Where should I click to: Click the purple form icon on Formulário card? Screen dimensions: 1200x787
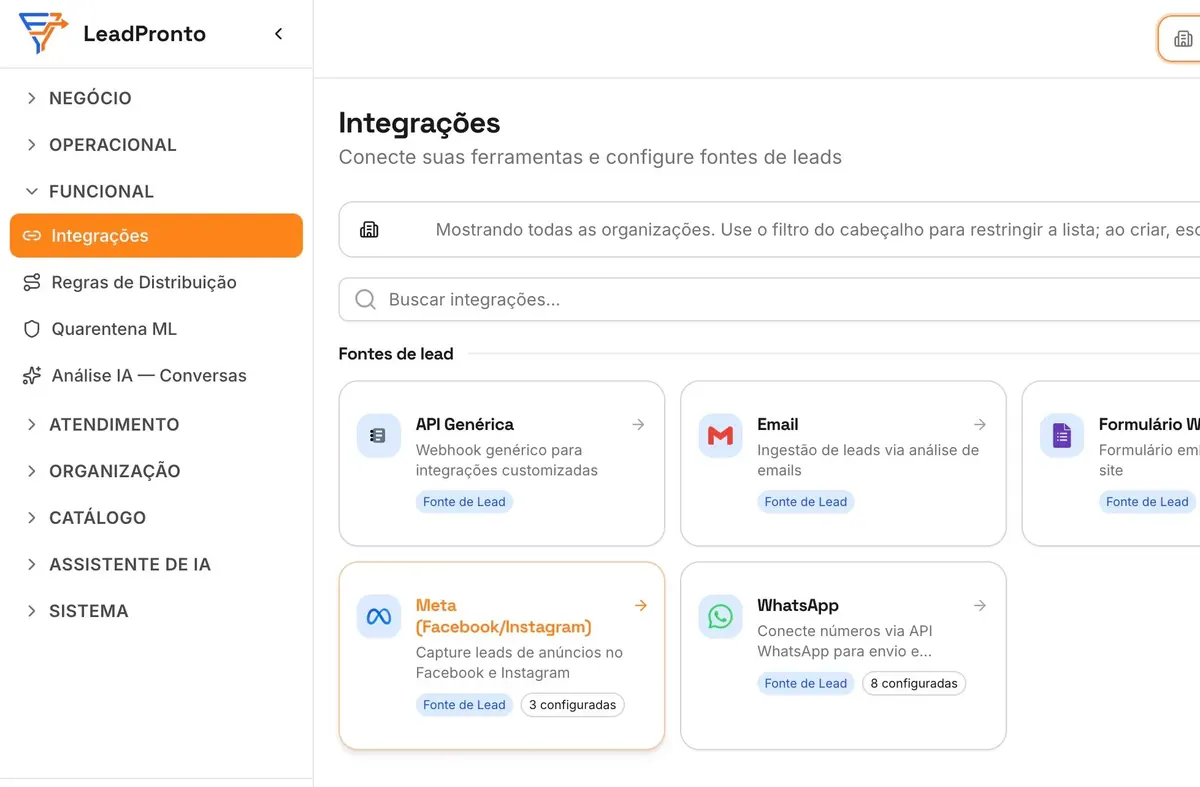point(1061,436)
